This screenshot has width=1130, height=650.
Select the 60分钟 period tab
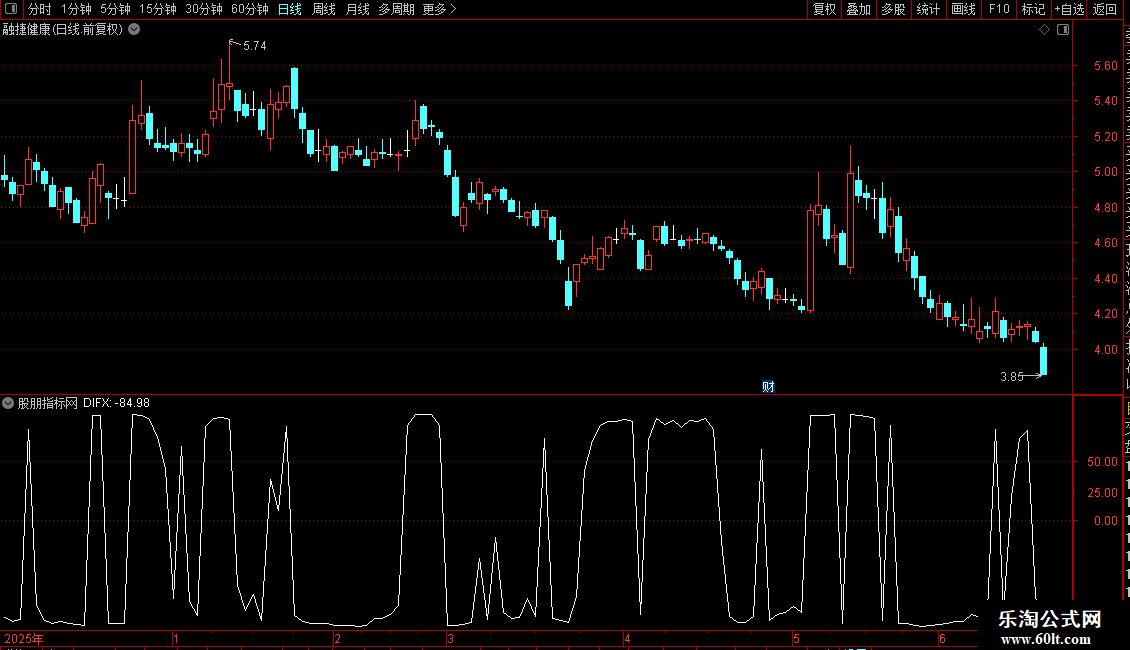250,9
